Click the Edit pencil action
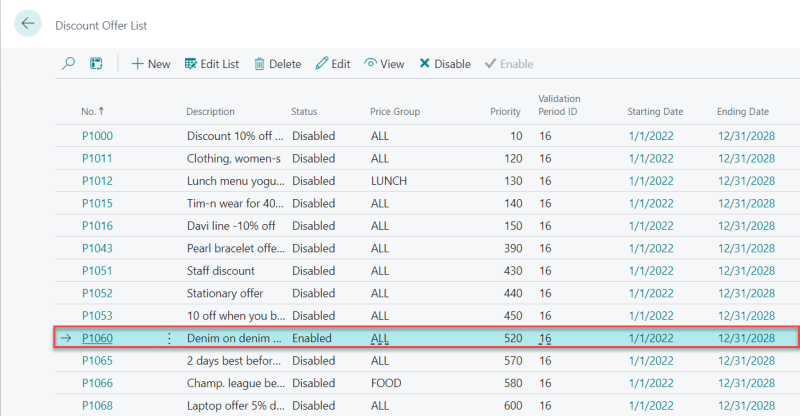800x416 pixels. click(333, 64)
